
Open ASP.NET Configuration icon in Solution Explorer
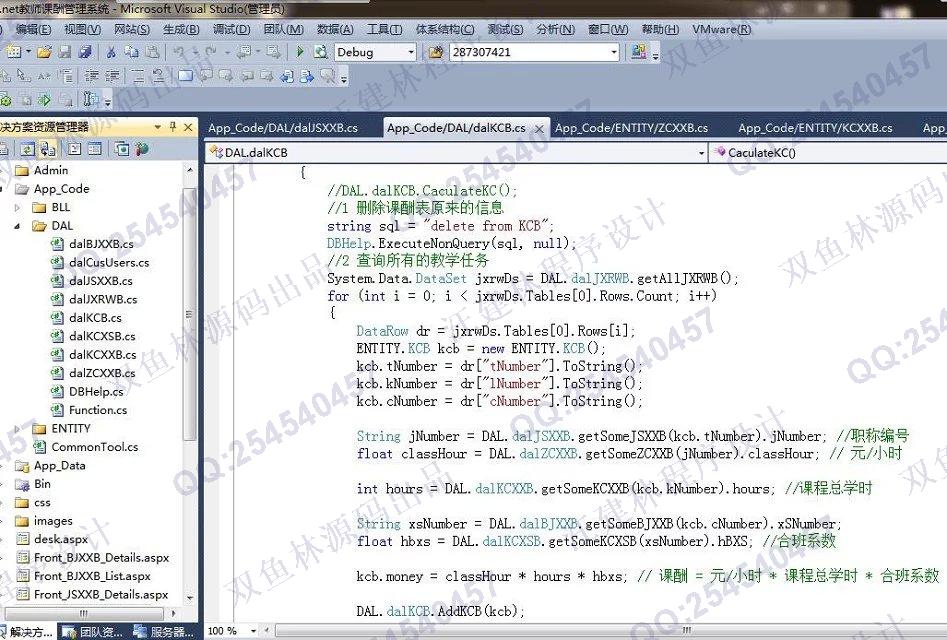[x=142, y=149]
